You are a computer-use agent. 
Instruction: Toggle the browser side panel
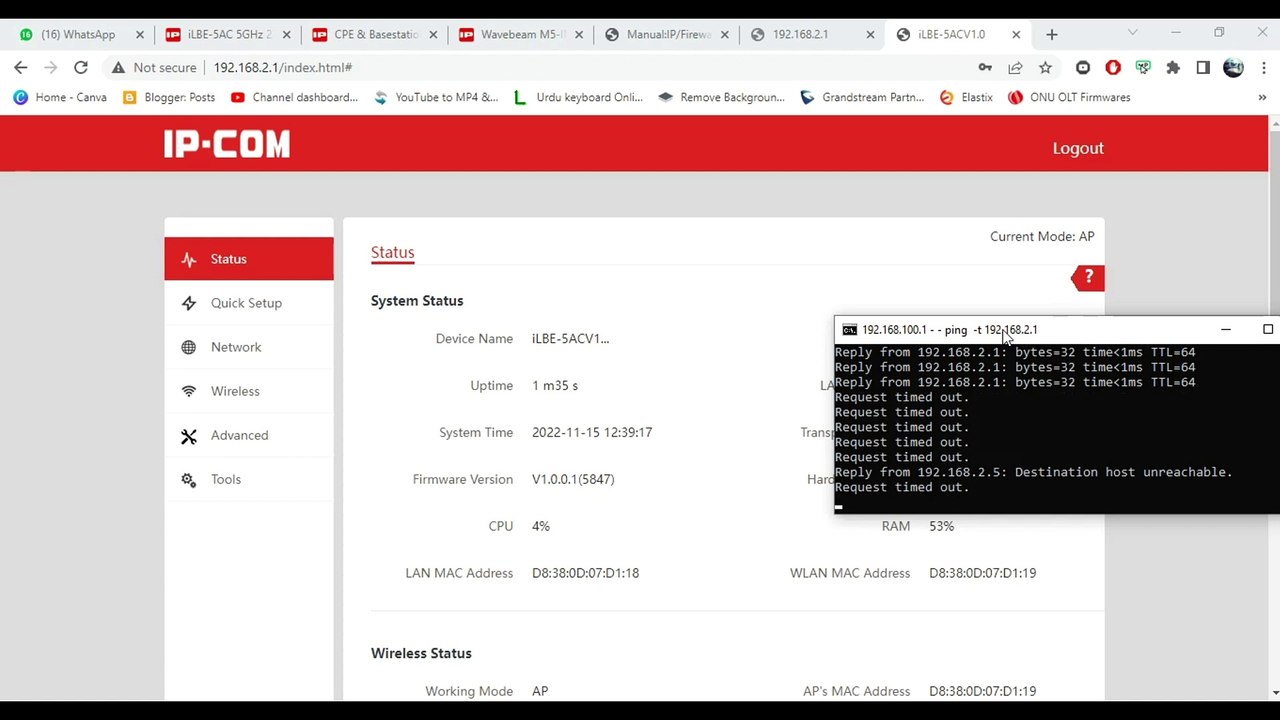1203,67
